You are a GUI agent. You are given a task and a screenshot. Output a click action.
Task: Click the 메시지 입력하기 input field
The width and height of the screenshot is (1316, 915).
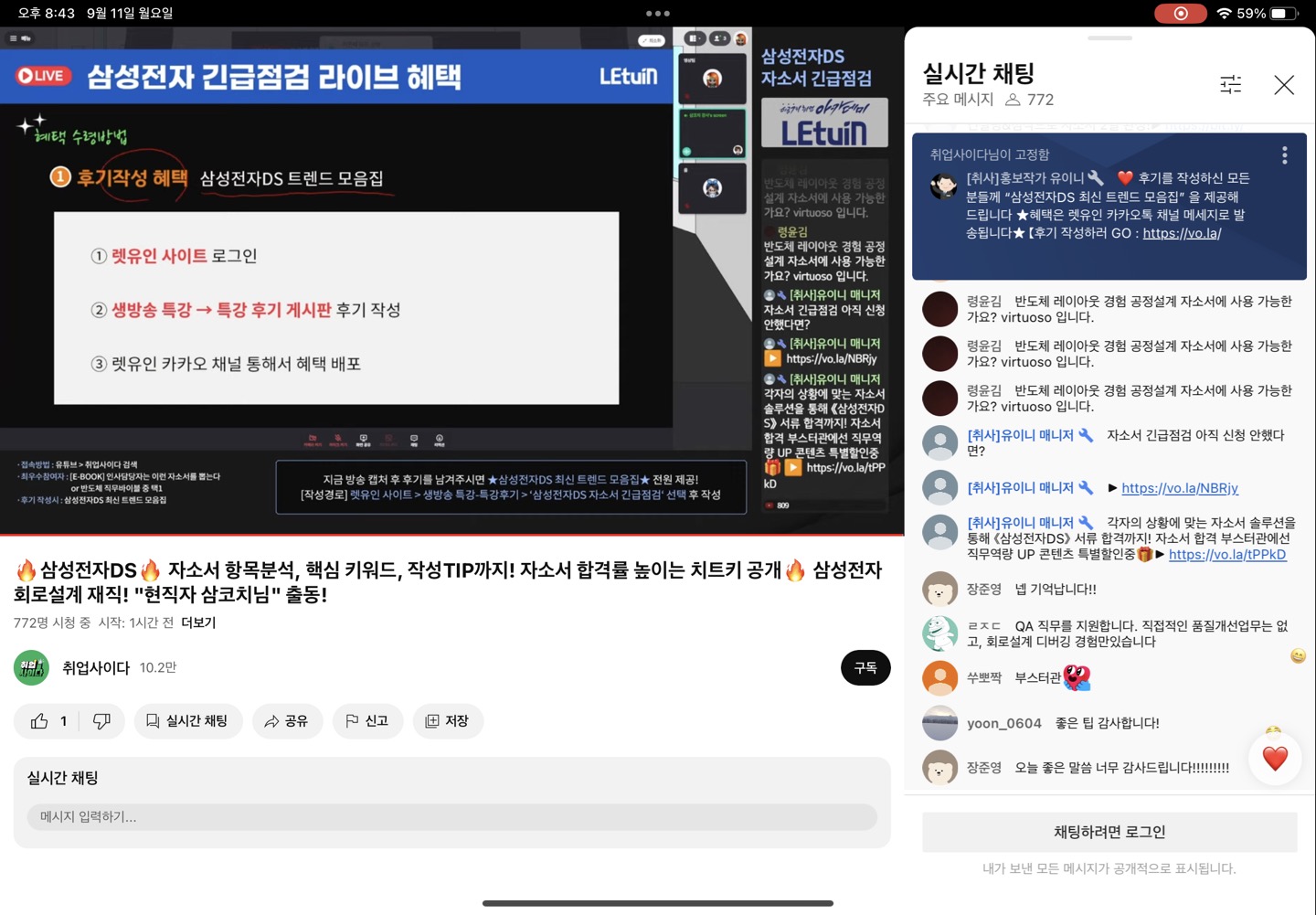click(x=452, y=817)
